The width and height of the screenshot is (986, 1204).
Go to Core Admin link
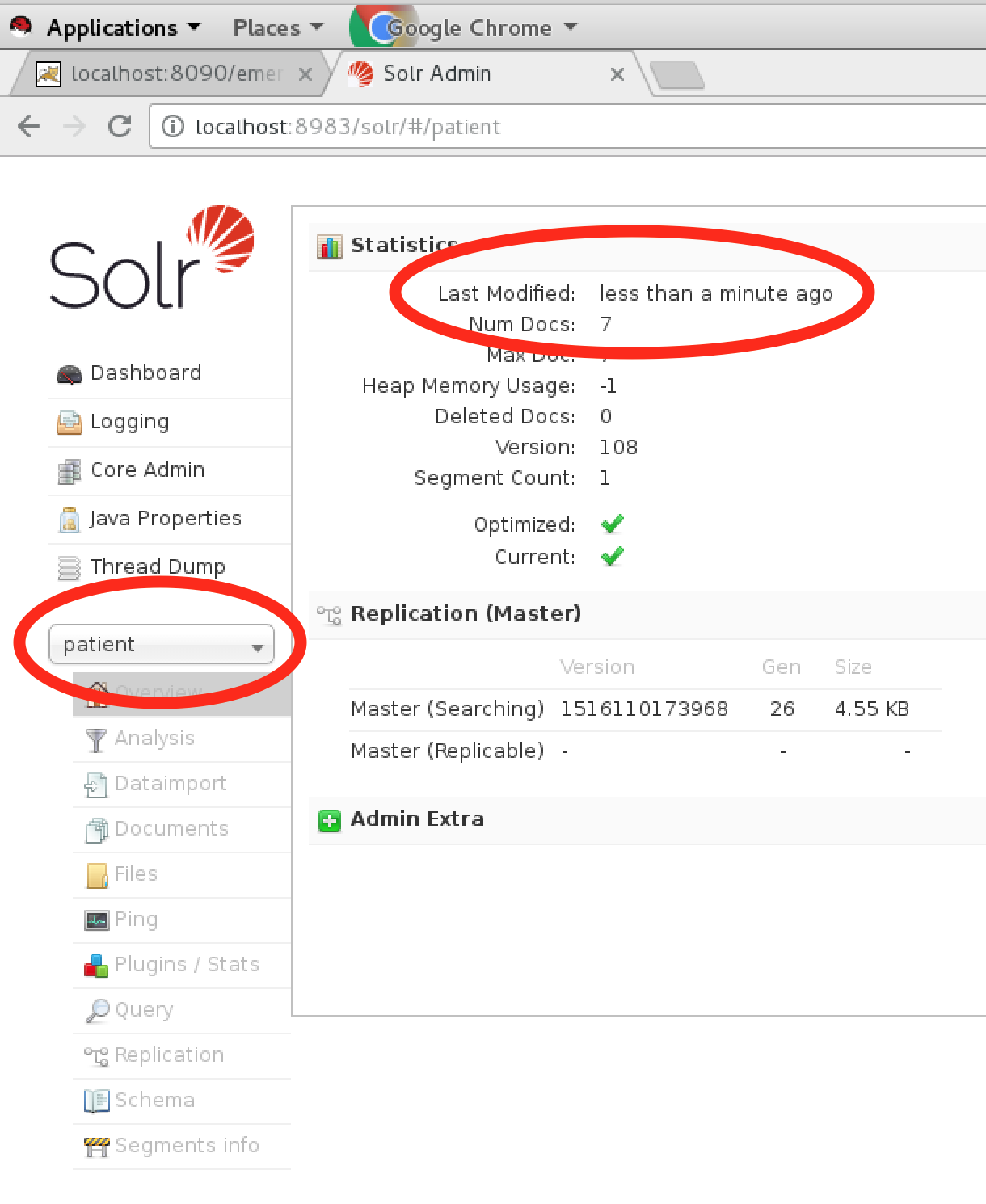pos(147,470)
